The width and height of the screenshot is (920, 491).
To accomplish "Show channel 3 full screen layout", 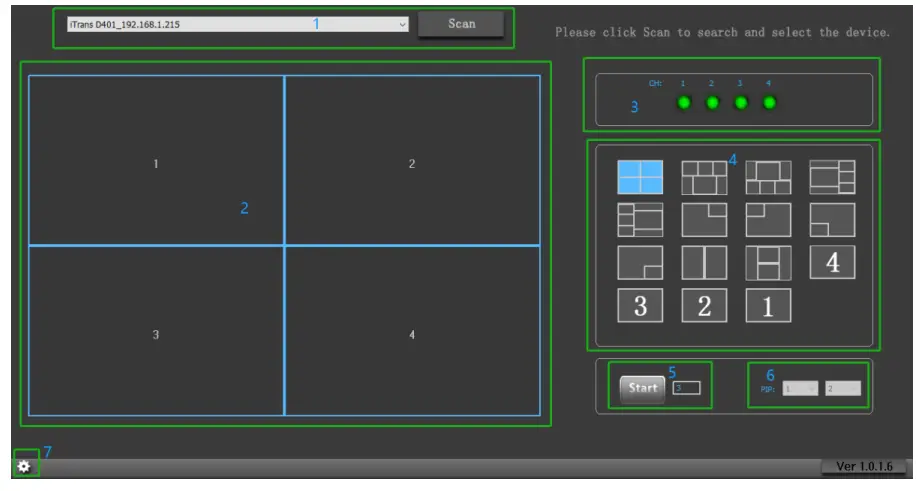I will tap(640, 306).
